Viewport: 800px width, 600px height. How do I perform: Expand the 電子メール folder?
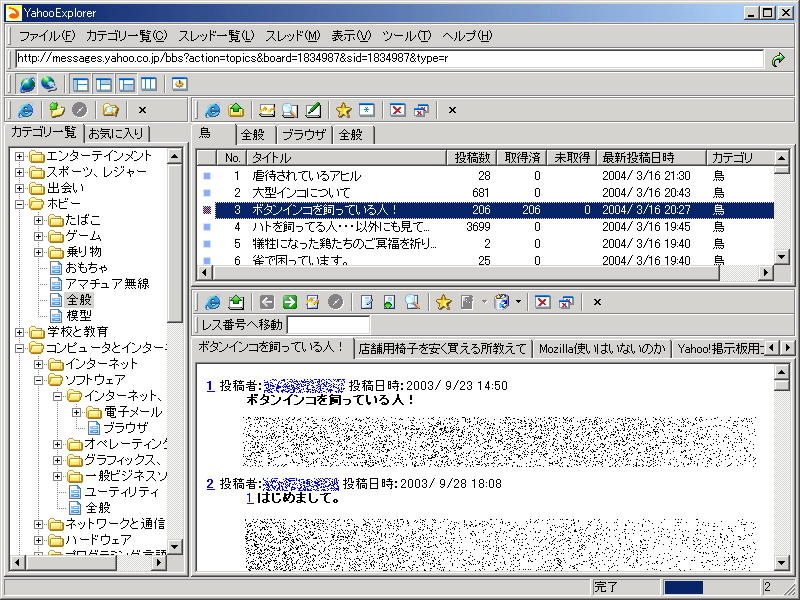[77, 412]
